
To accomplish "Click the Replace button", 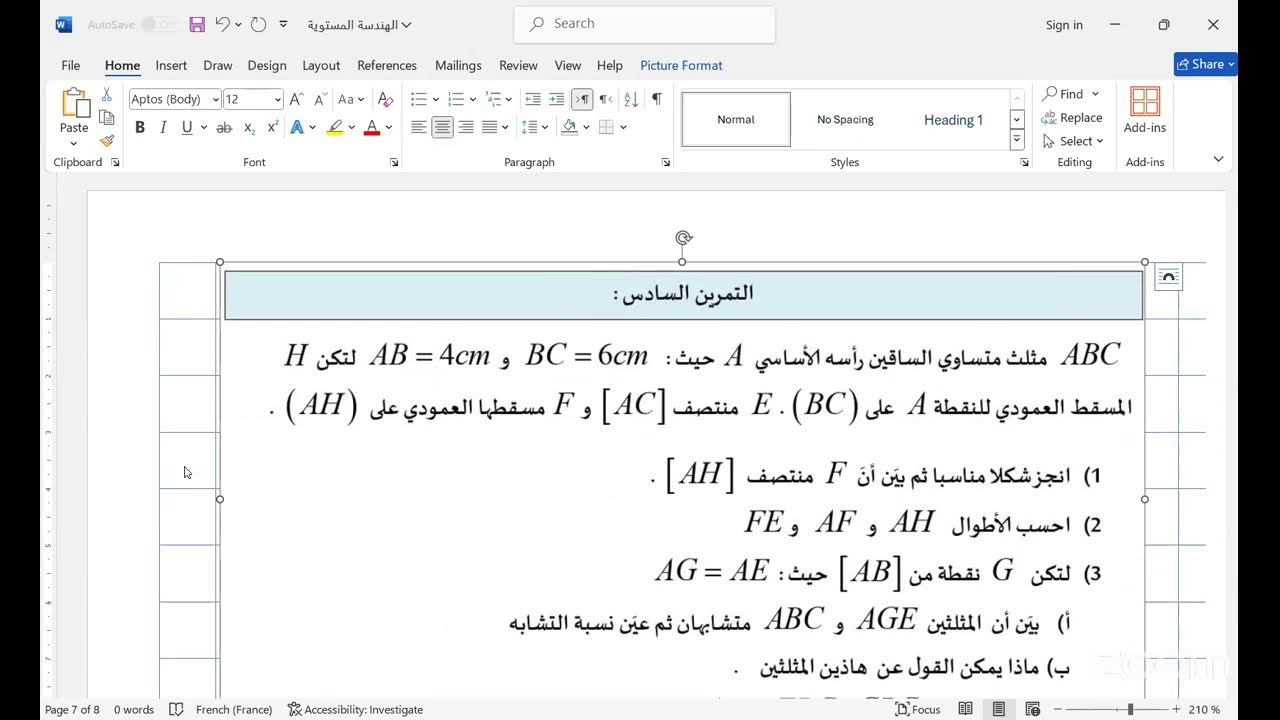I will click(1072, 117).
